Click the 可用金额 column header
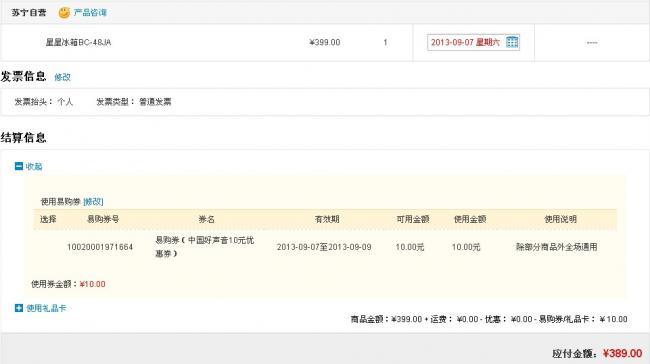 (x=413, y=219)
